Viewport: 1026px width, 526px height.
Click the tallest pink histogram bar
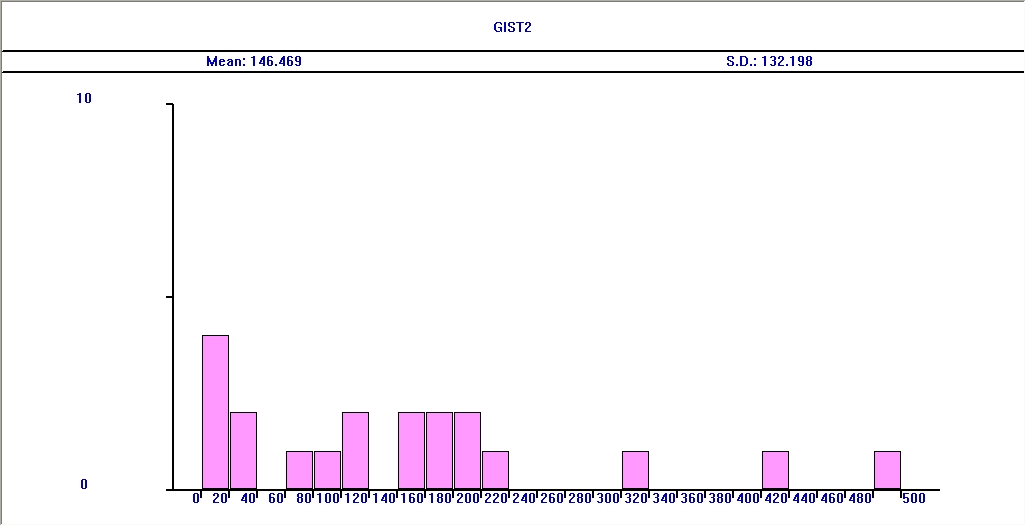[x=216, y=412]
